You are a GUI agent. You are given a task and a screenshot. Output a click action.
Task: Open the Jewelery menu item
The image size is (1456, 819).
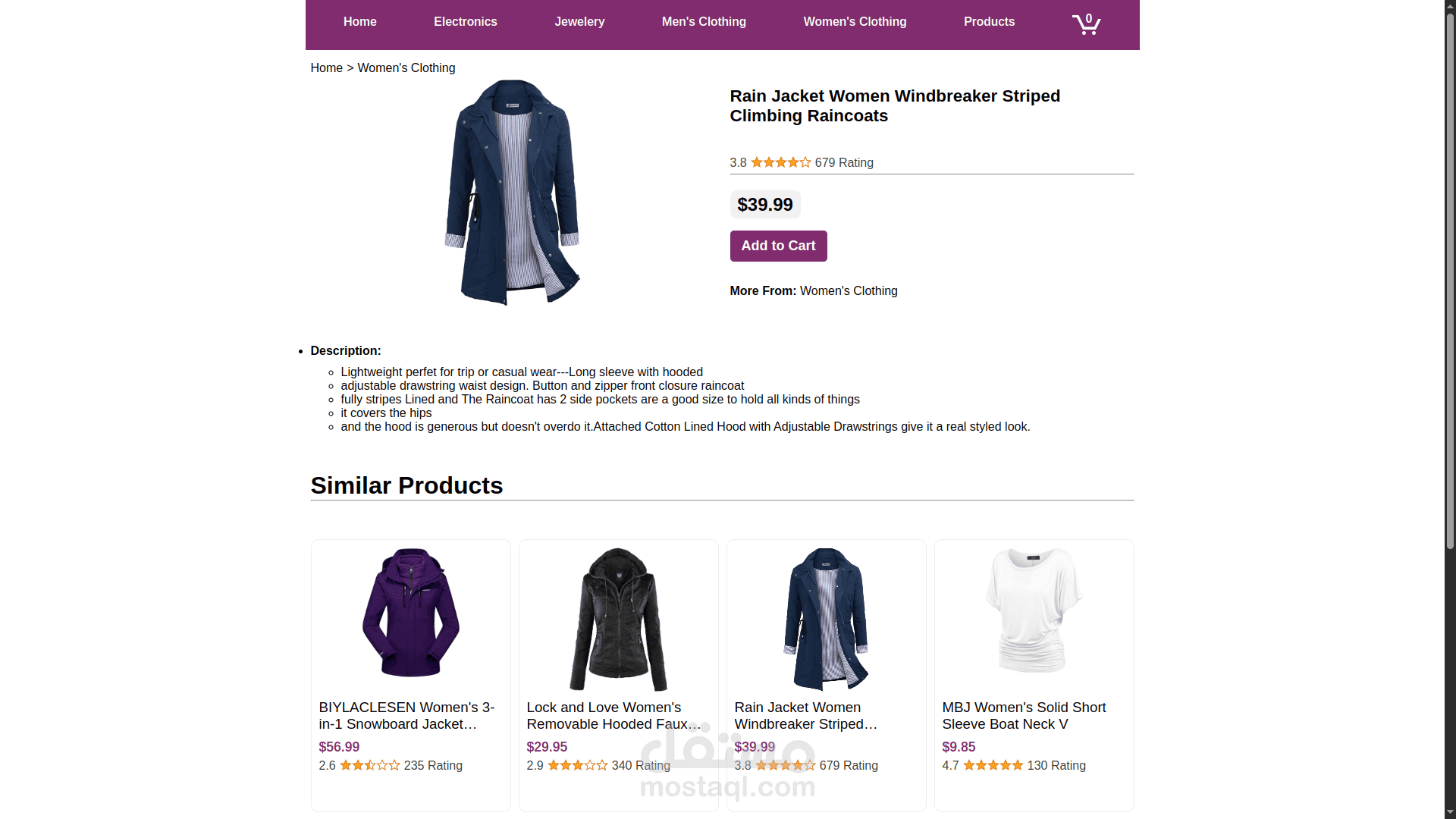coord(579,22)
